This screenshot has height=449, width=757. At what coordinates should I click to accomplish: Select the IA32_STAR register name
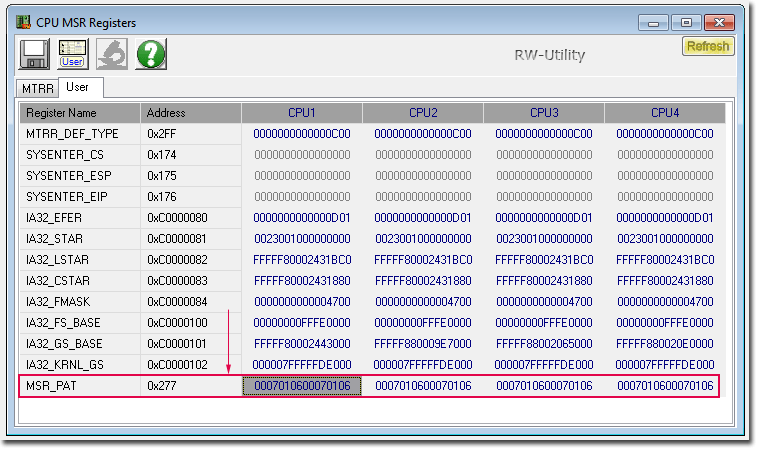tap(54, 239)
